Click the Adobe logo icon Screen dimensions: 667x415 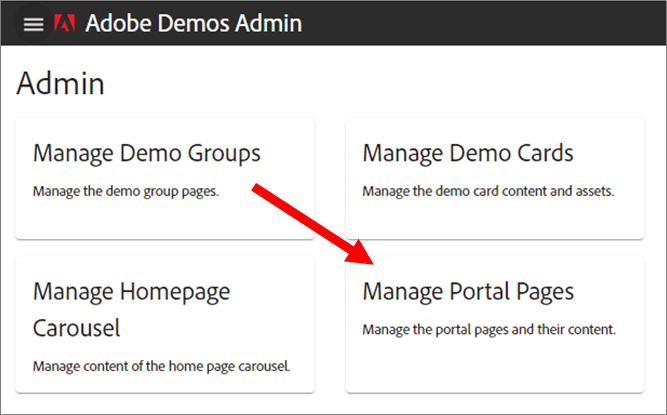point(65,23)
